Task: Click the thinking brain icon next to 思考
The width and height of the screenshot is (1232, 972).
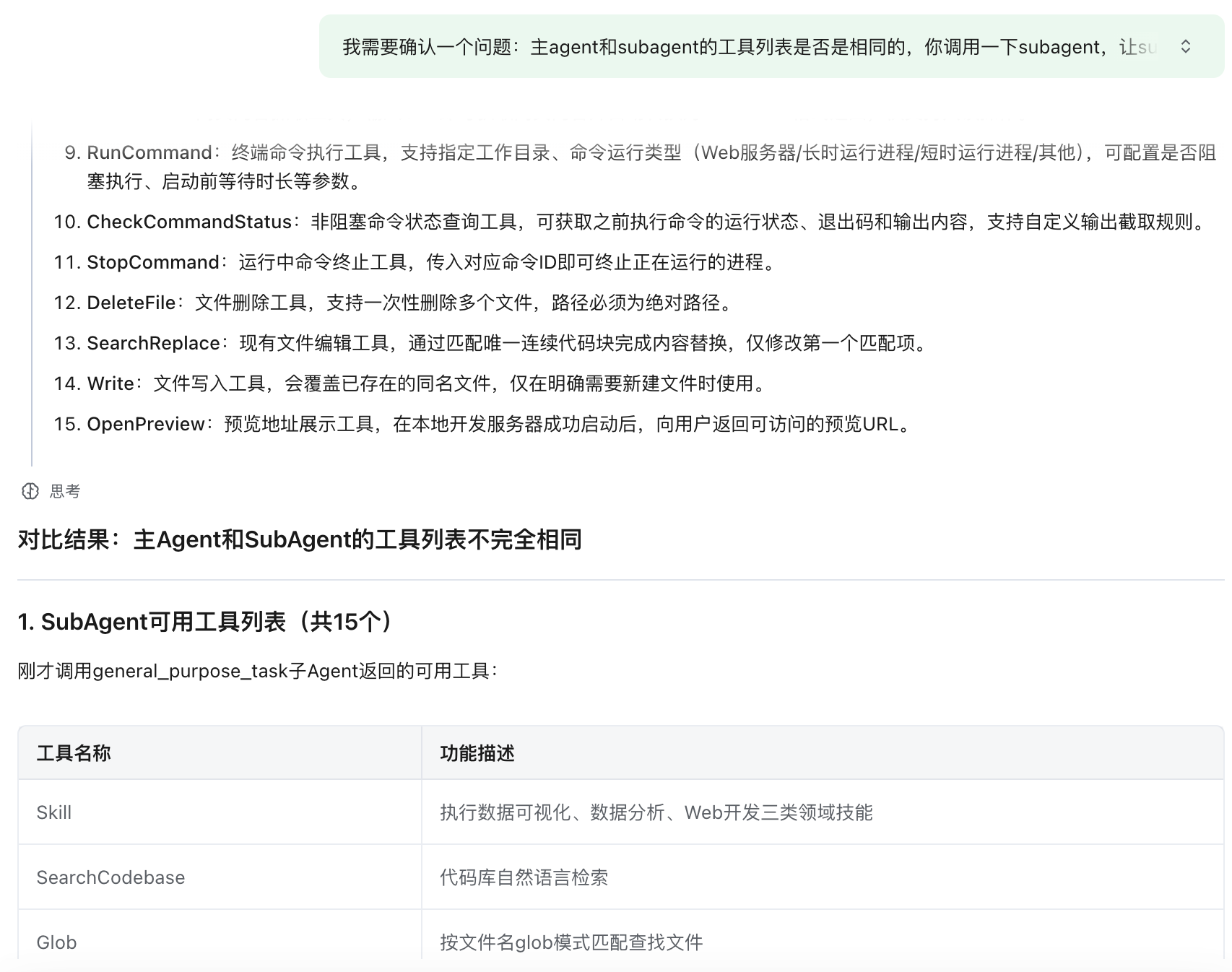Action: click(x=30, y=492)
